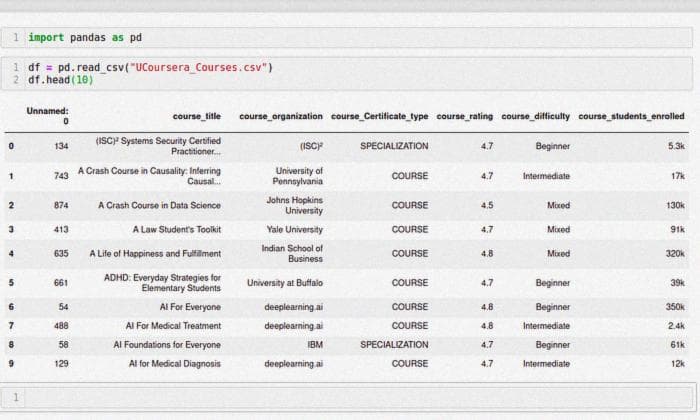Select 'A Crash Course in Causality' title cell
700x420 pixels.
click(149, 176)
